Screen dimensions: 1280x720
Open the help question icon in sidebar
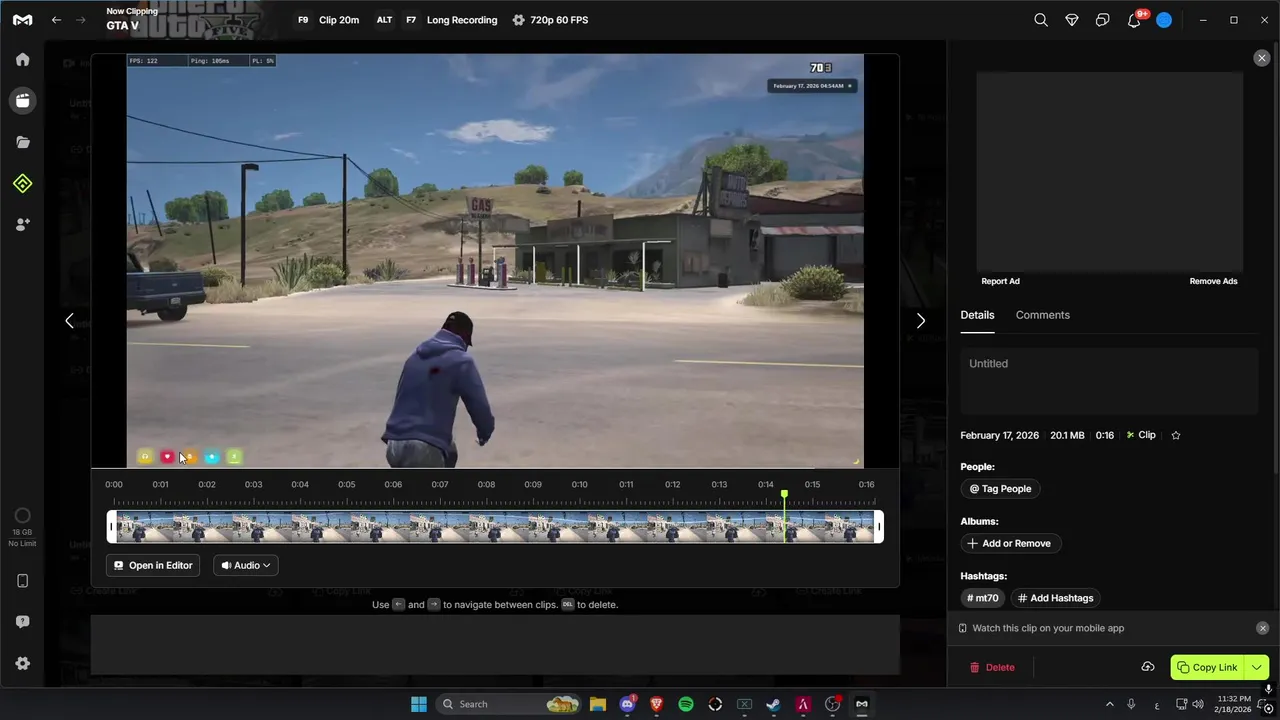[x=22, y=622]
